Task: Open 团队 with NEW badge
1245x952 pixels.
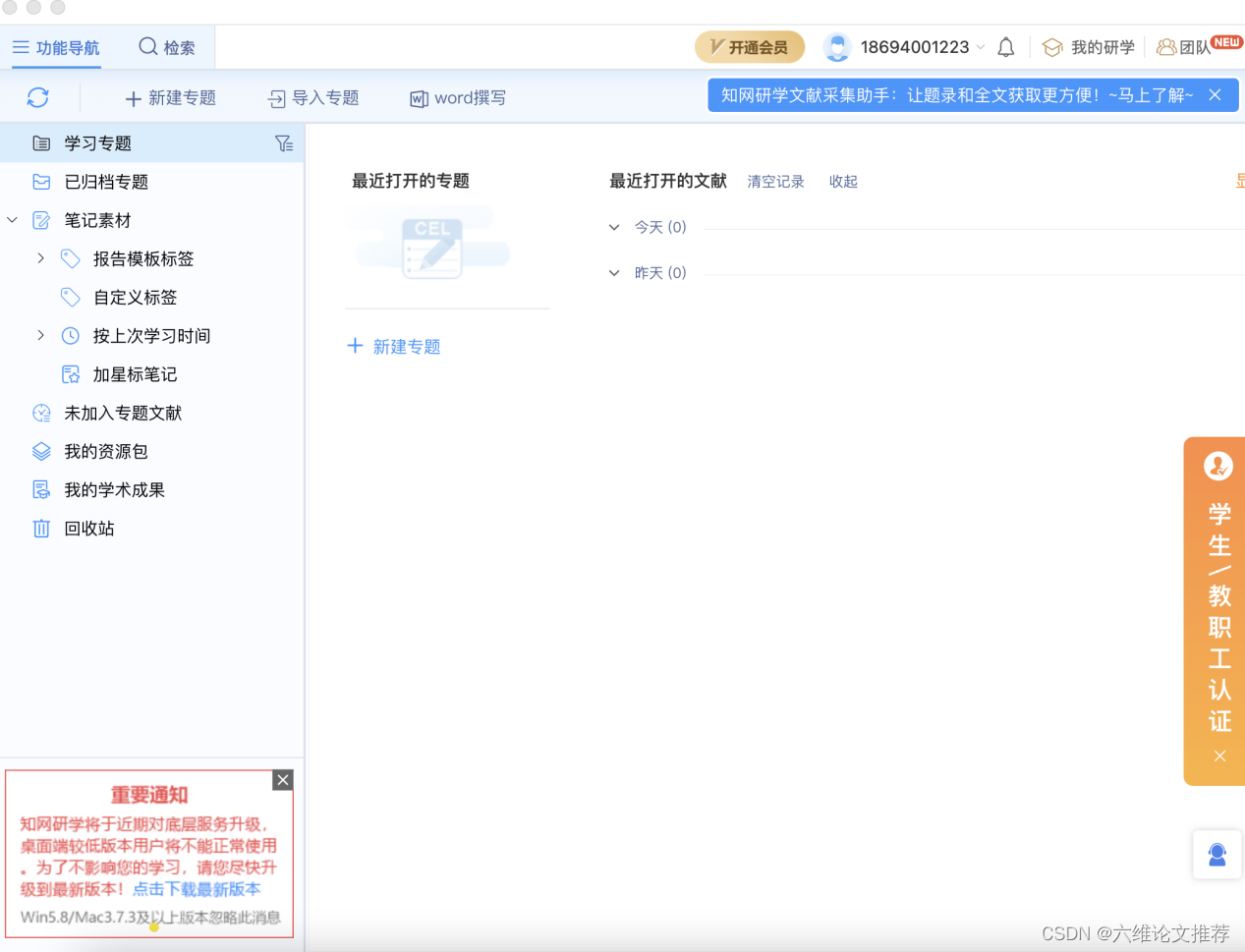Action: tap(1199, 46)
